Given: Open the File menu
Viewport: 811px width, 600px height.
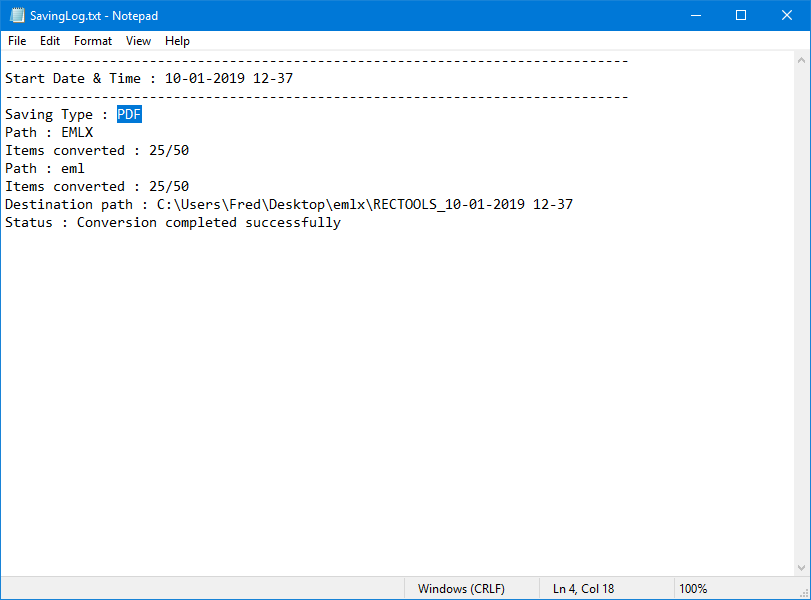Looking at the screenshot, I should pos(17,41).
